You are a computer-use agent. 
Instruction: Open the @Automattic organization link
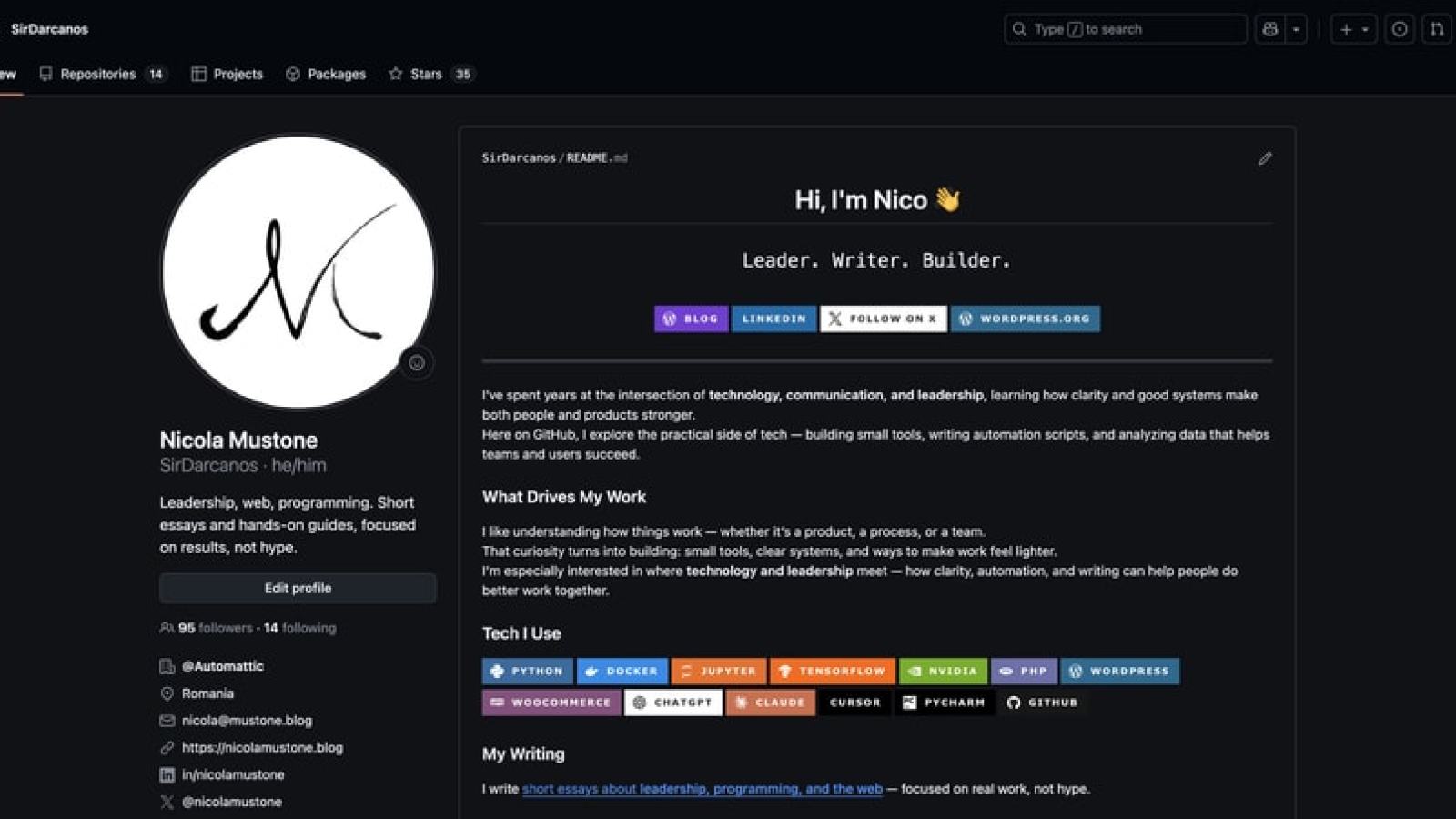[x=222, y=666]
